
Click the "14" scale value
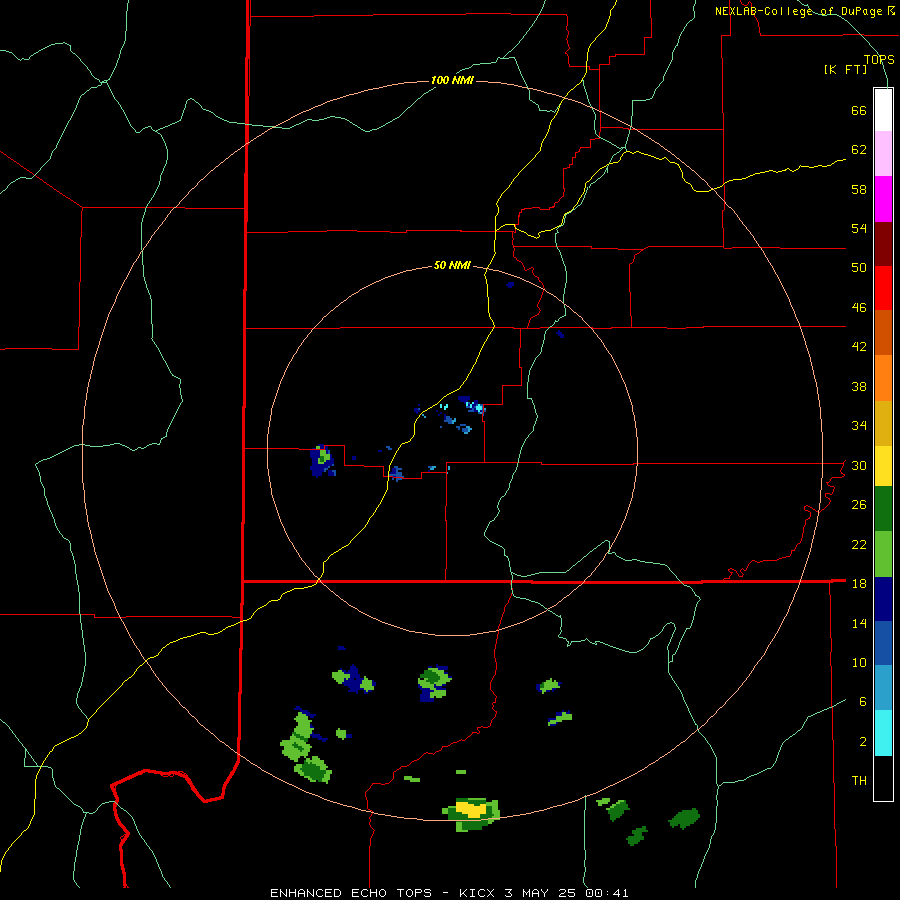[859, 623]
